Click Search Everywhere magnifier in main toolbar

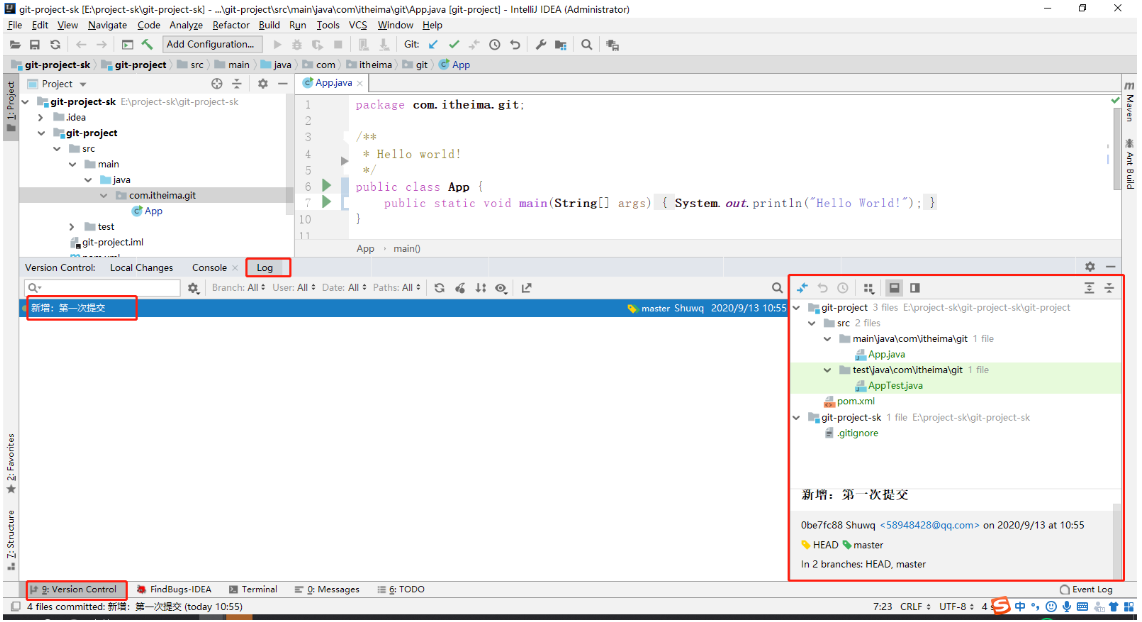tap(586, 44)
